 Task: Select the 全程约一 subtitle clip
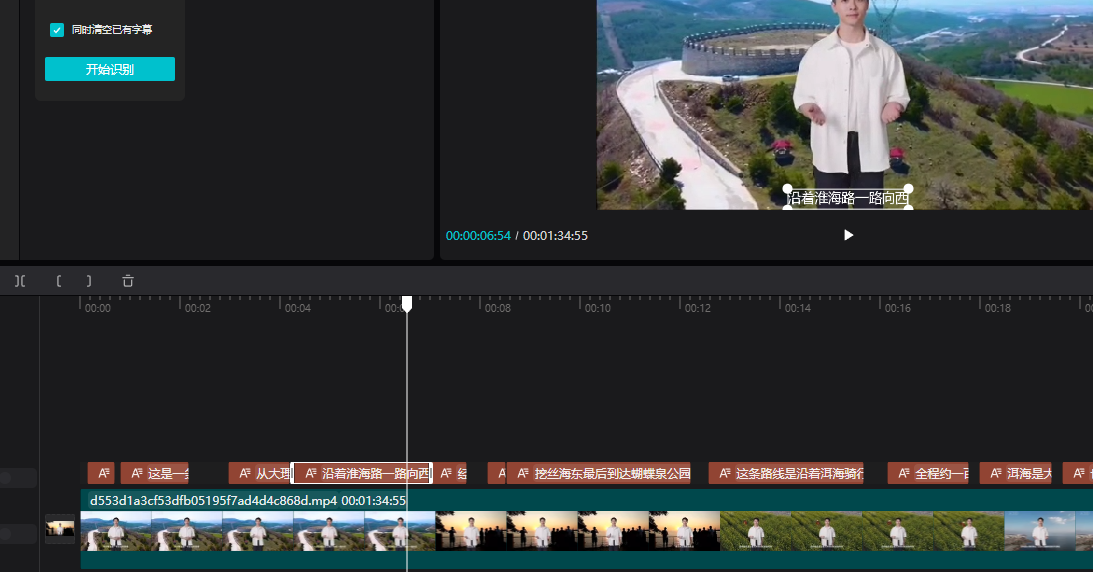point(928,474)
